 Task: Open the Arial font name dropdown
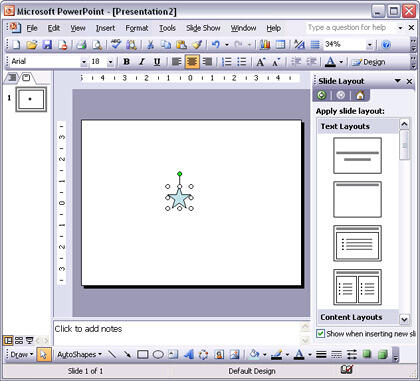pyautogui.click(x=84, y=62)
